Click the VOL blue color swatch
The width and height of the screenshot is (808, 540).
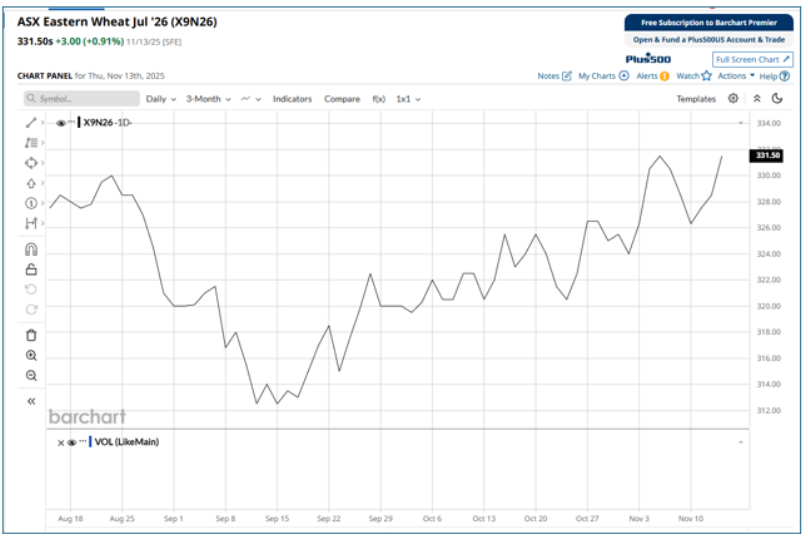(x=91, y=442)
